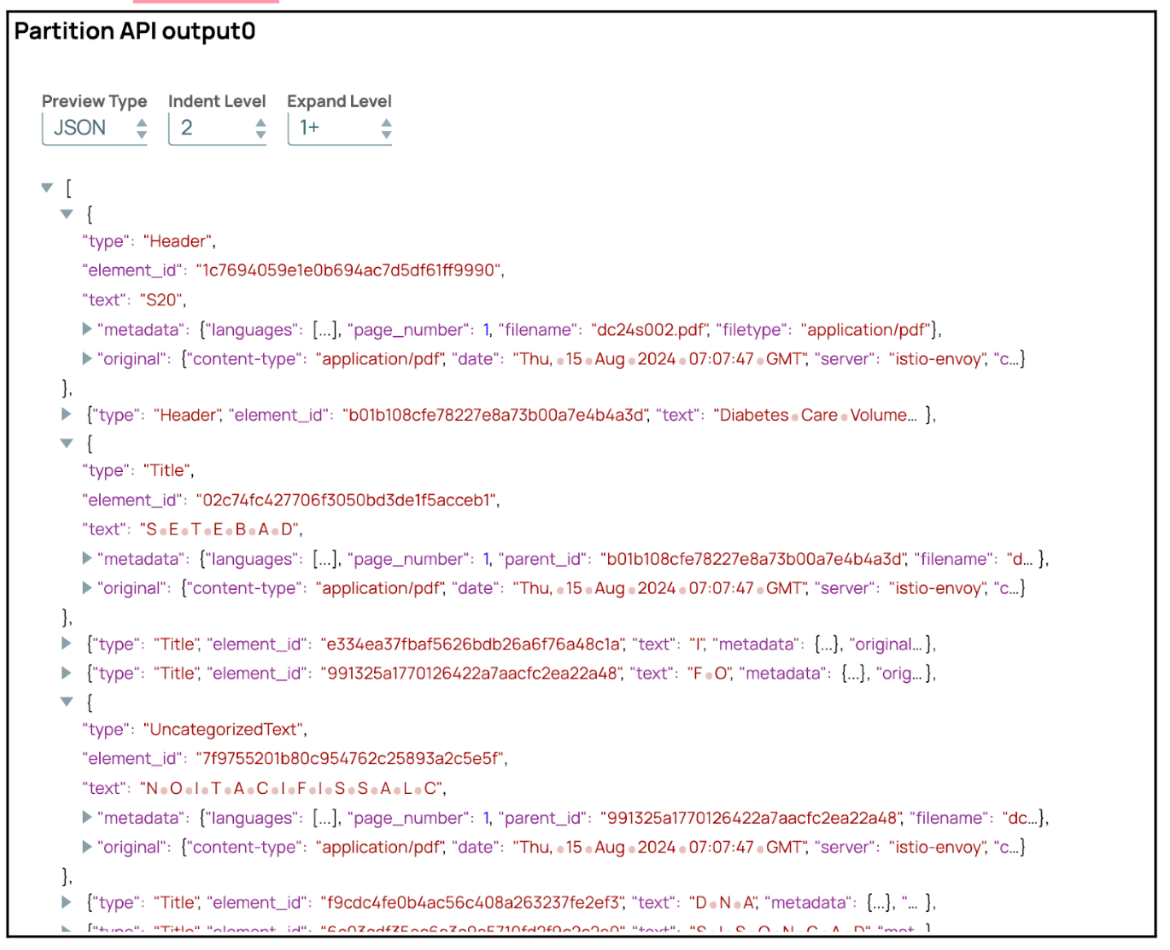1170x950 pixels.
Task: Collapse the Title element with text 'S E T E B A D'
Action: [x=66, y=442]
